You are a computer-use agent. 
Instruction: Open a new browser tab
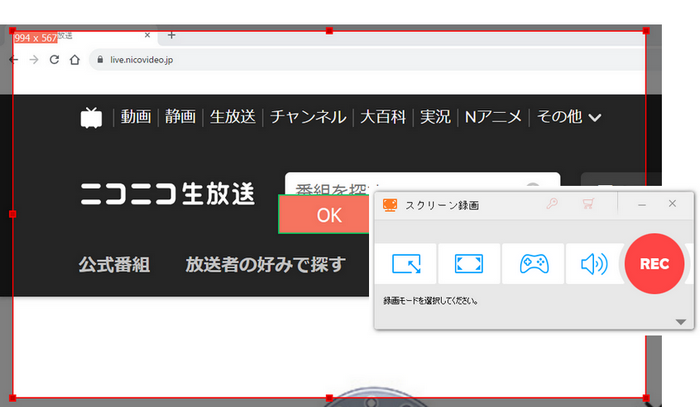coord(171,35)
